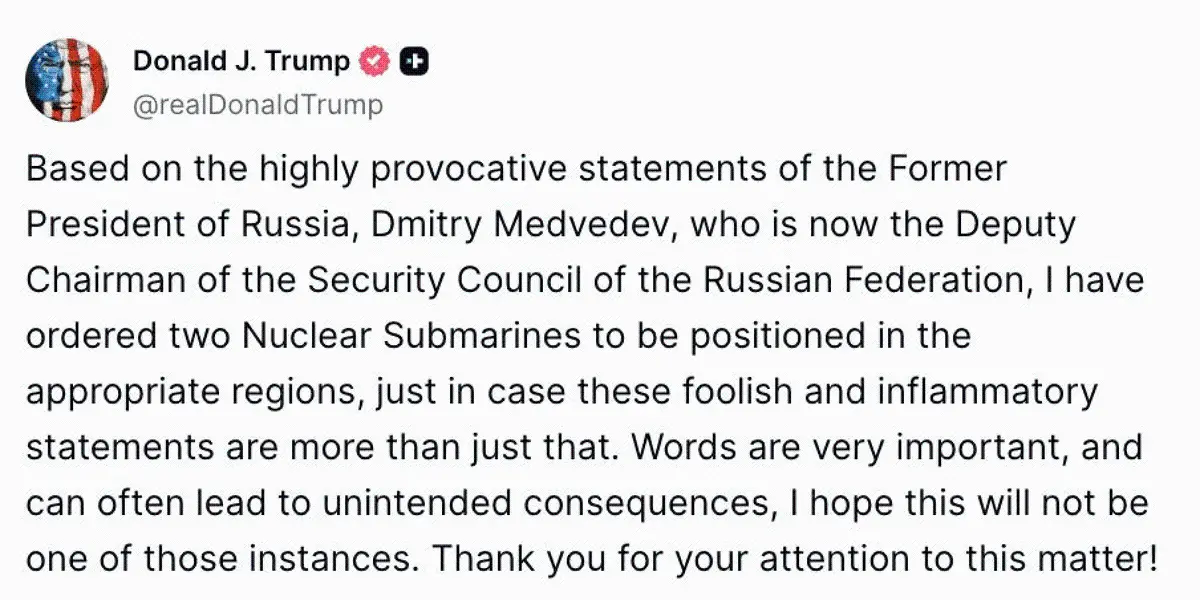The image size is (1200, 600).
Task: Open the @realDonaldTrump handle link
Action: tap(257, 105)
